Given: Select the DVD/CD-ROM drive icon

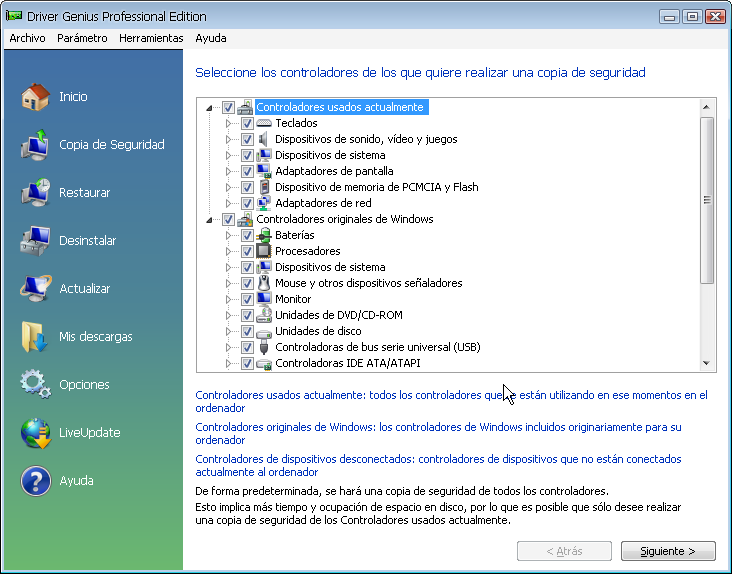Looking at the screenshot, I should (264, 315).
